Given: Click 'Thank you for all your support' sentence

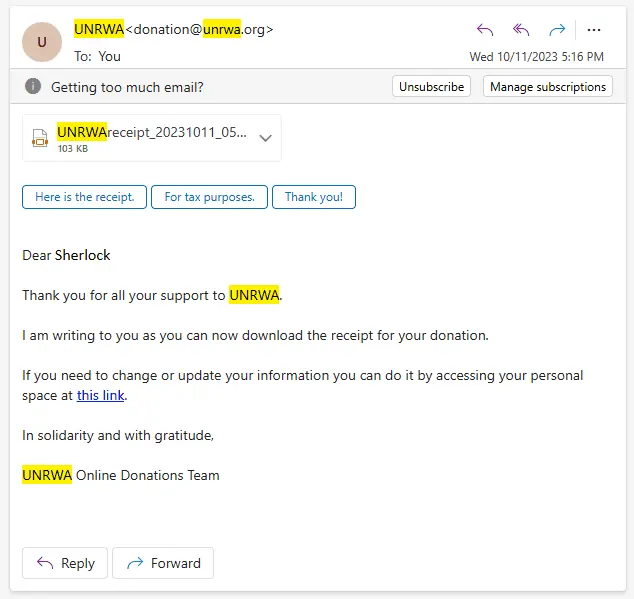Looking at the screenshot, I should click(x=152, y=295).
